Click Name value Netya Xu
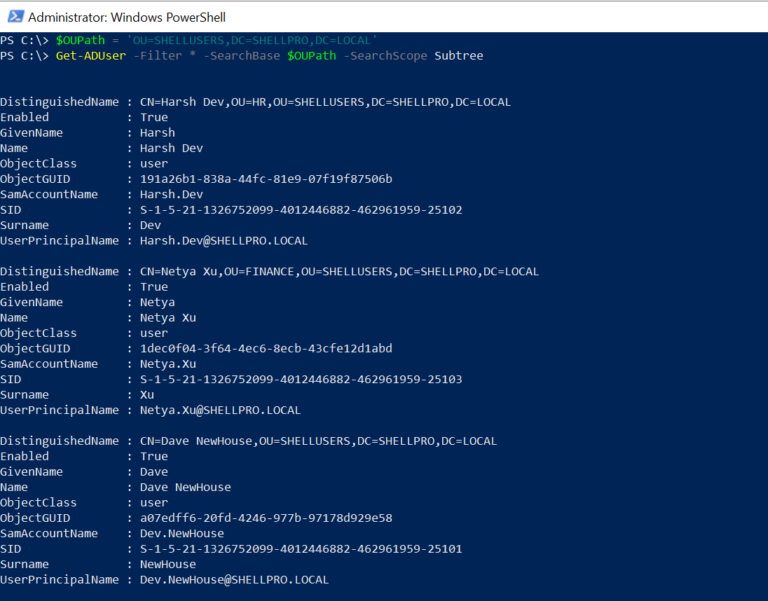 [168, 317]
